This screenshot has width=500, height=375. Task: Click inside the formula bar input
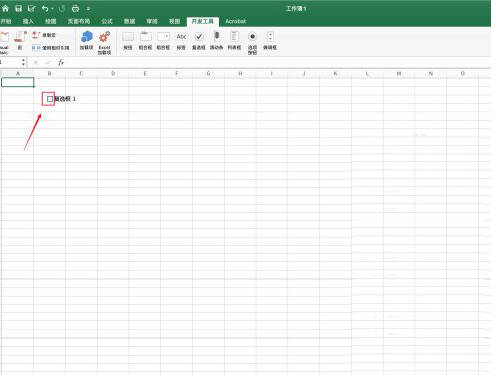pos(278,62)
